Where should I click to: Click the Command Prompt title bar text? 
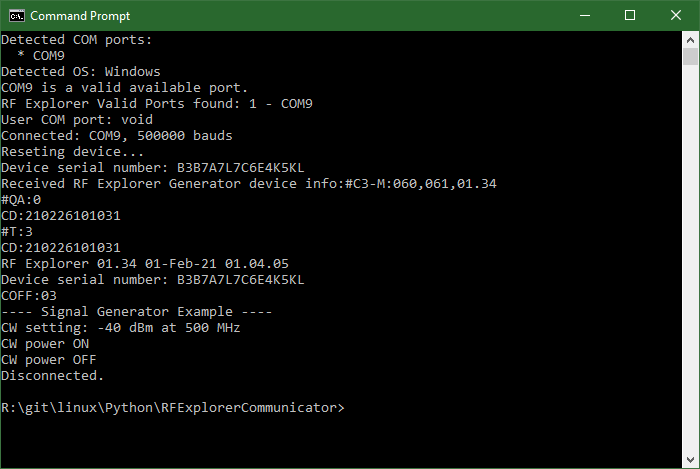(x=80, y=16)
